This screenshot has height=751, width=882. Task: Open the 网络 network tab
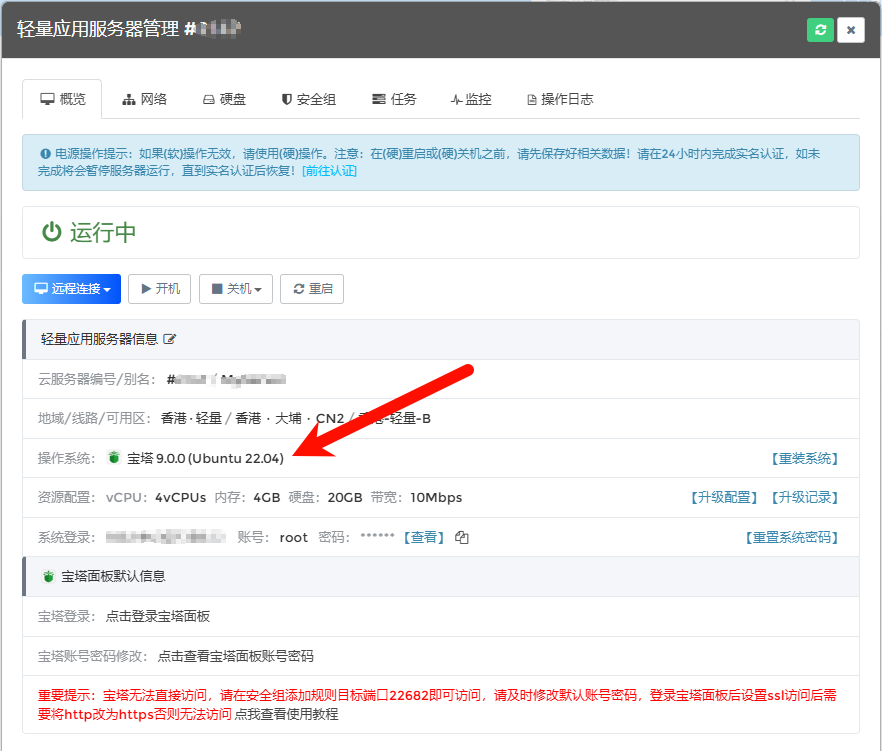[x=145, y=100]
